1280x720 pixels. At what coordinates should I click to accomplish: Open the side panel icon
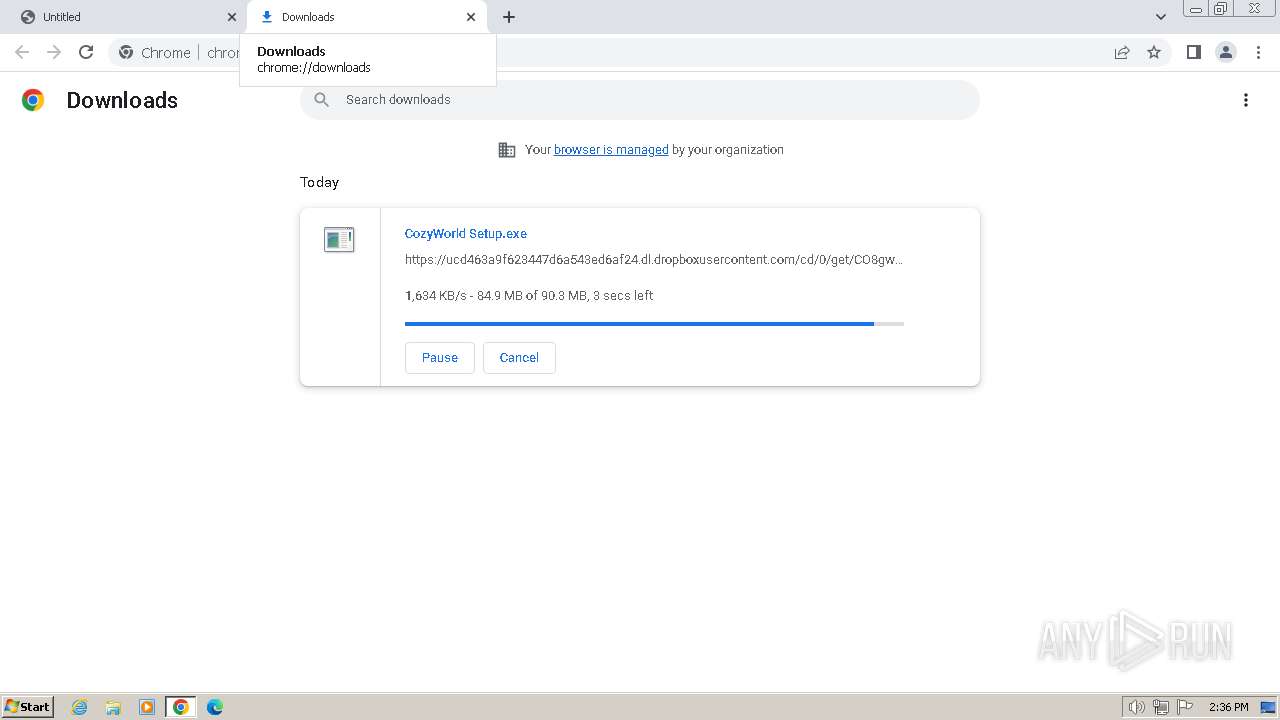[x=1193, y=52]
